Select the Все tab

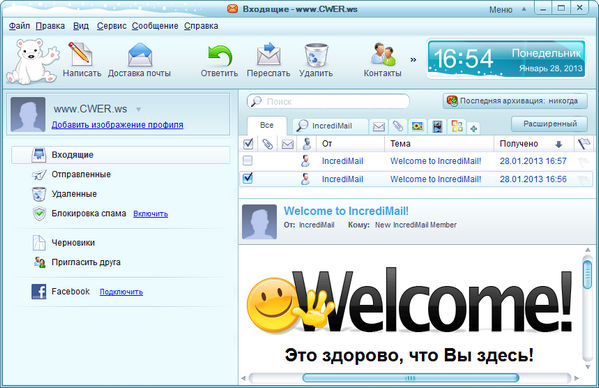267,126
